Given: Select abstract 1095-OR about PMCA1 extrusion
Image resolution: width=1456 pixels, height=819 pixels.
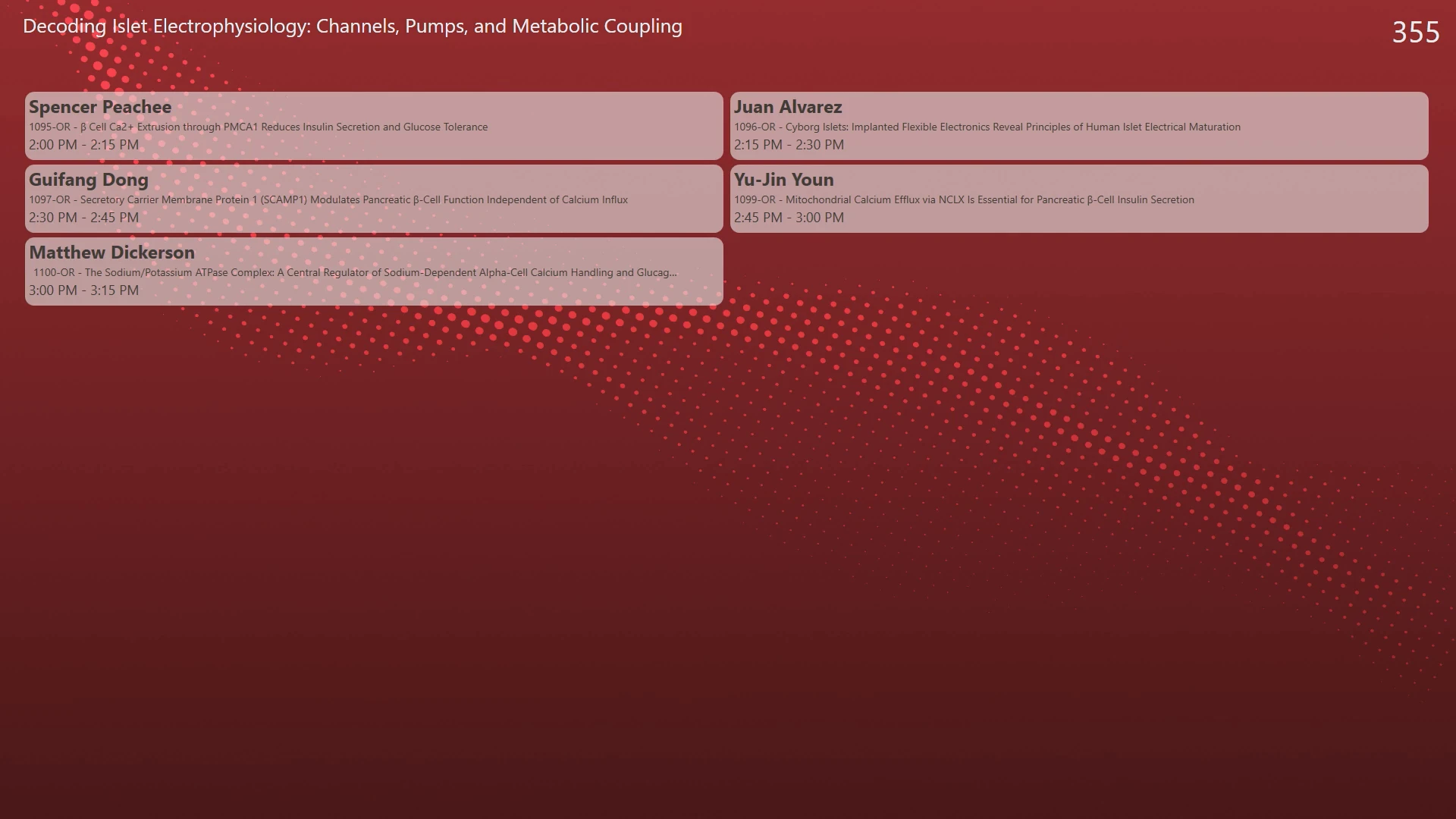Looking at the screenshot, I should click(x=259, y=127).
